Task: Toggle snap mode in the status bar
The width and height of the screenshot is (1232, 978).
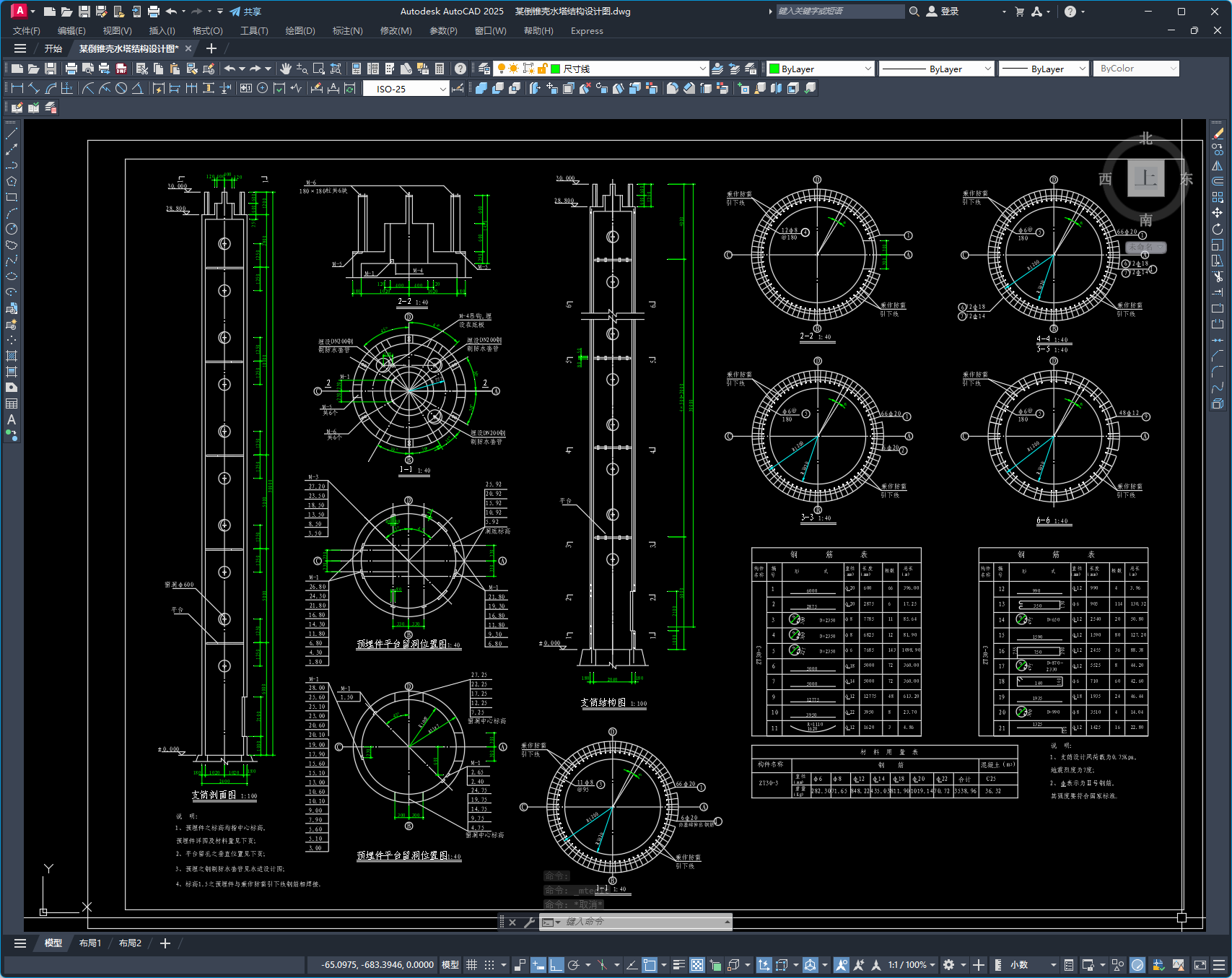Action: click(x=489, y=965)
